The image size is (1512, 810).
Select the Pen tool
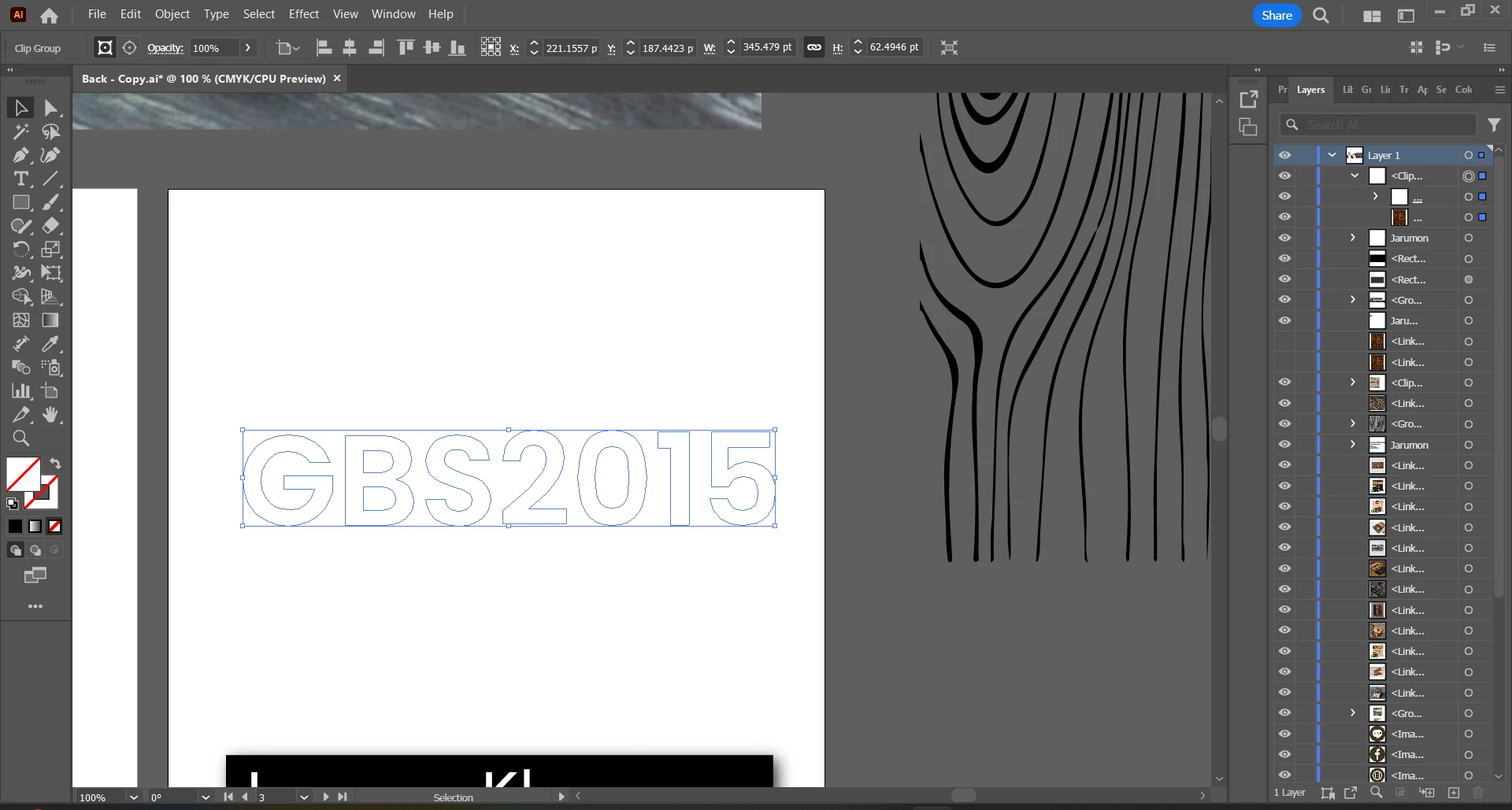(21, 155)
